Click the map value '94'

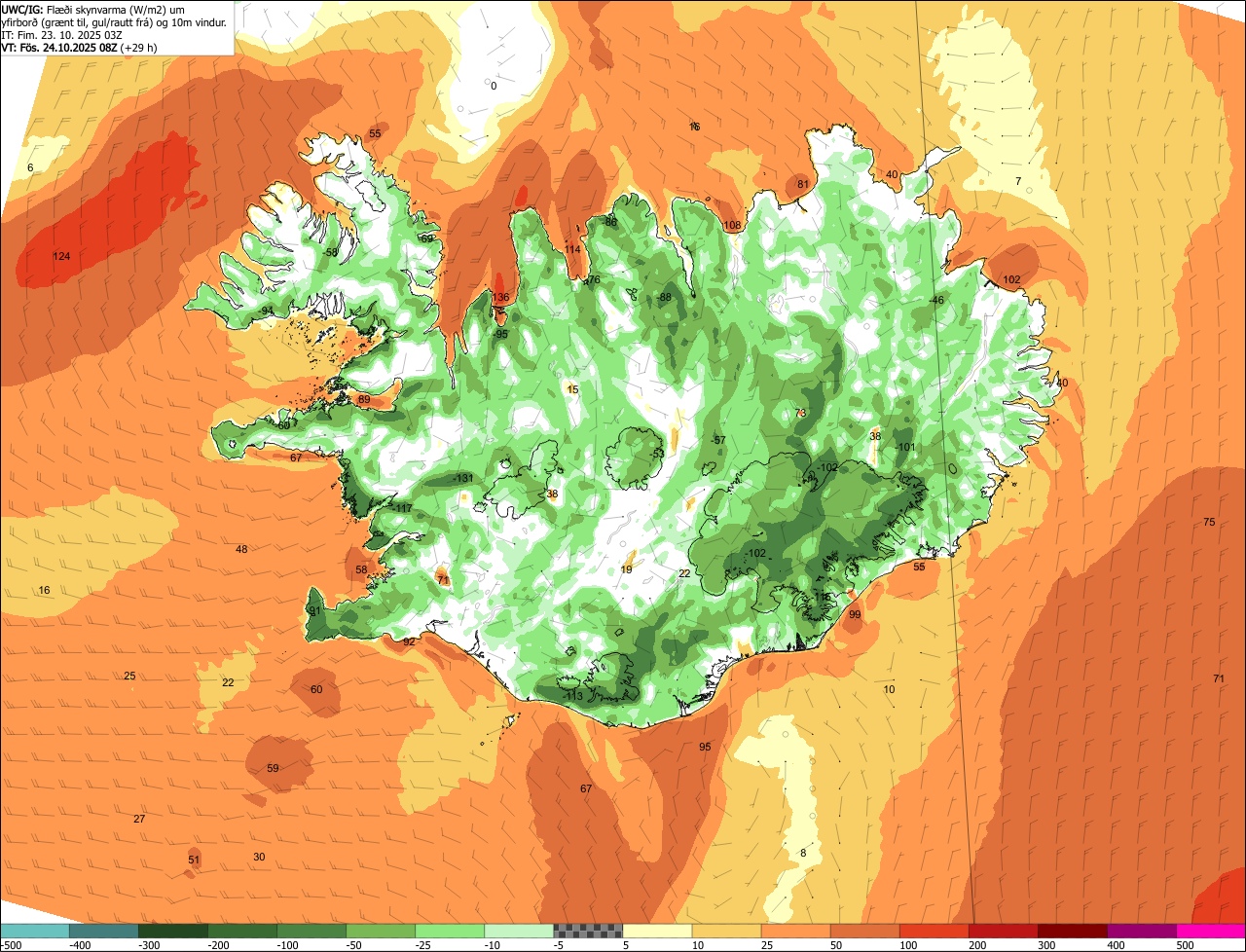[267, 311]
